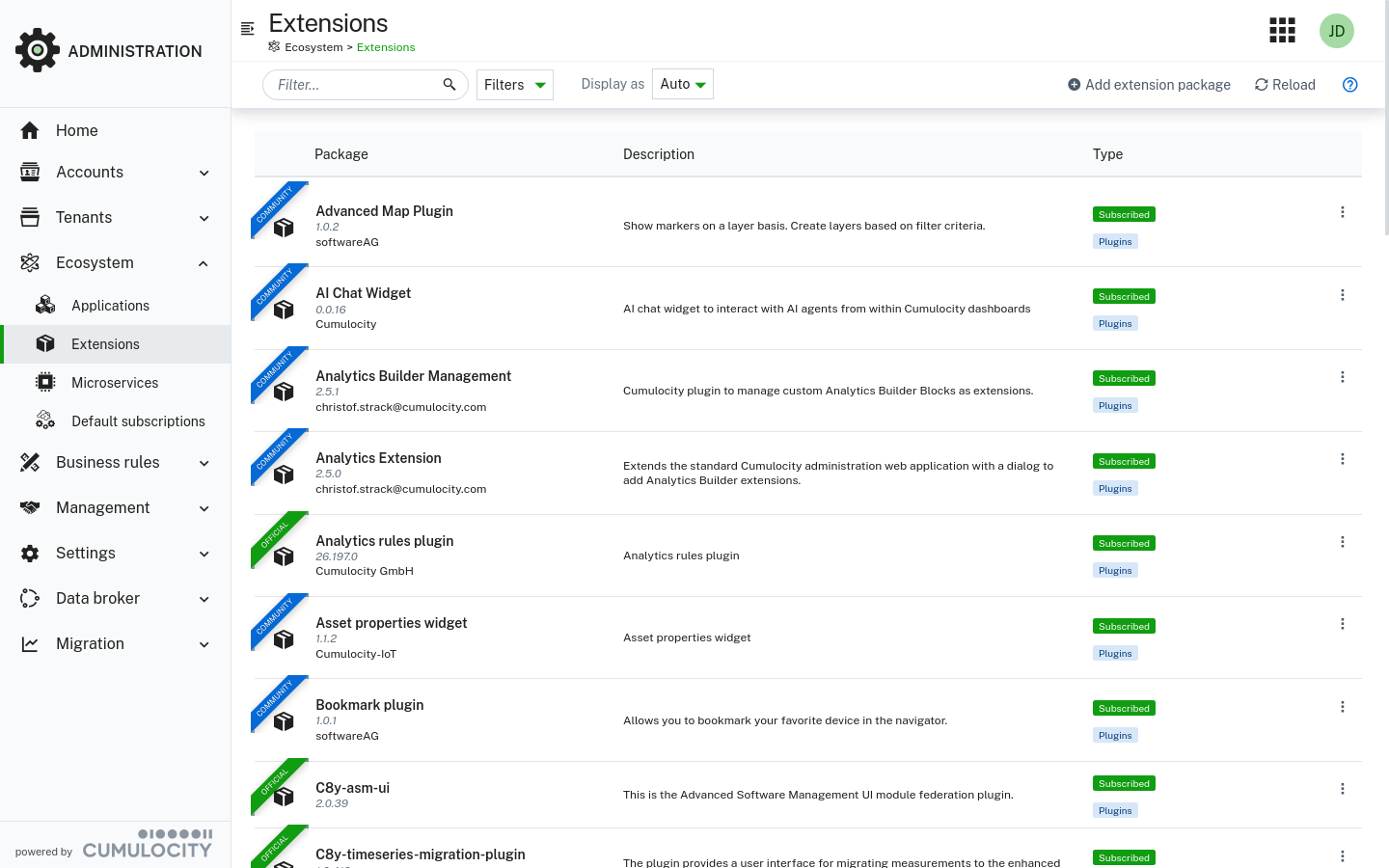
Task: Open actions menu for Advanced Map Plugin
Action: [1342, 212]
